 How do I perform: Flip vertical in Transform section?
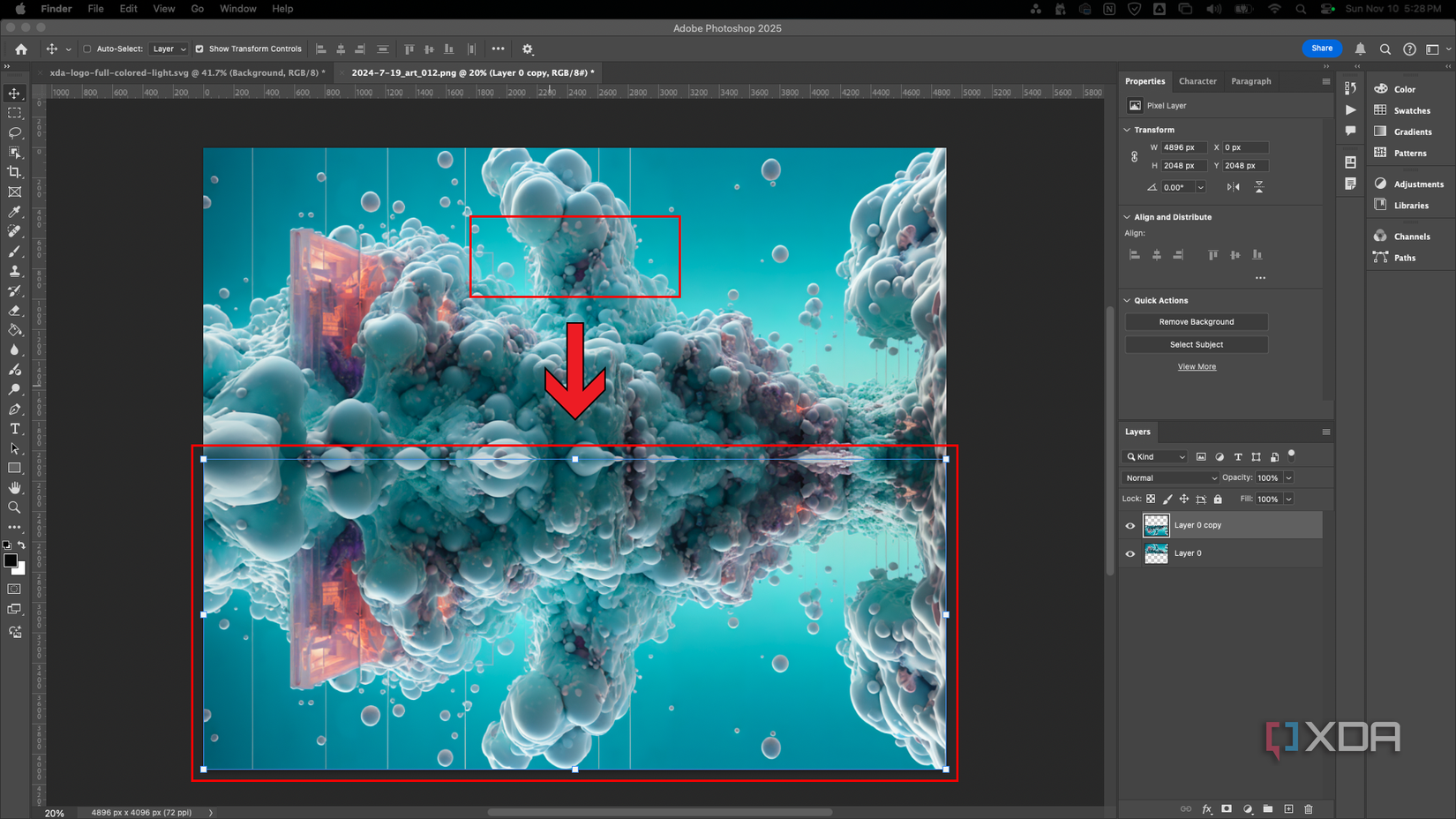point(1259,187)
